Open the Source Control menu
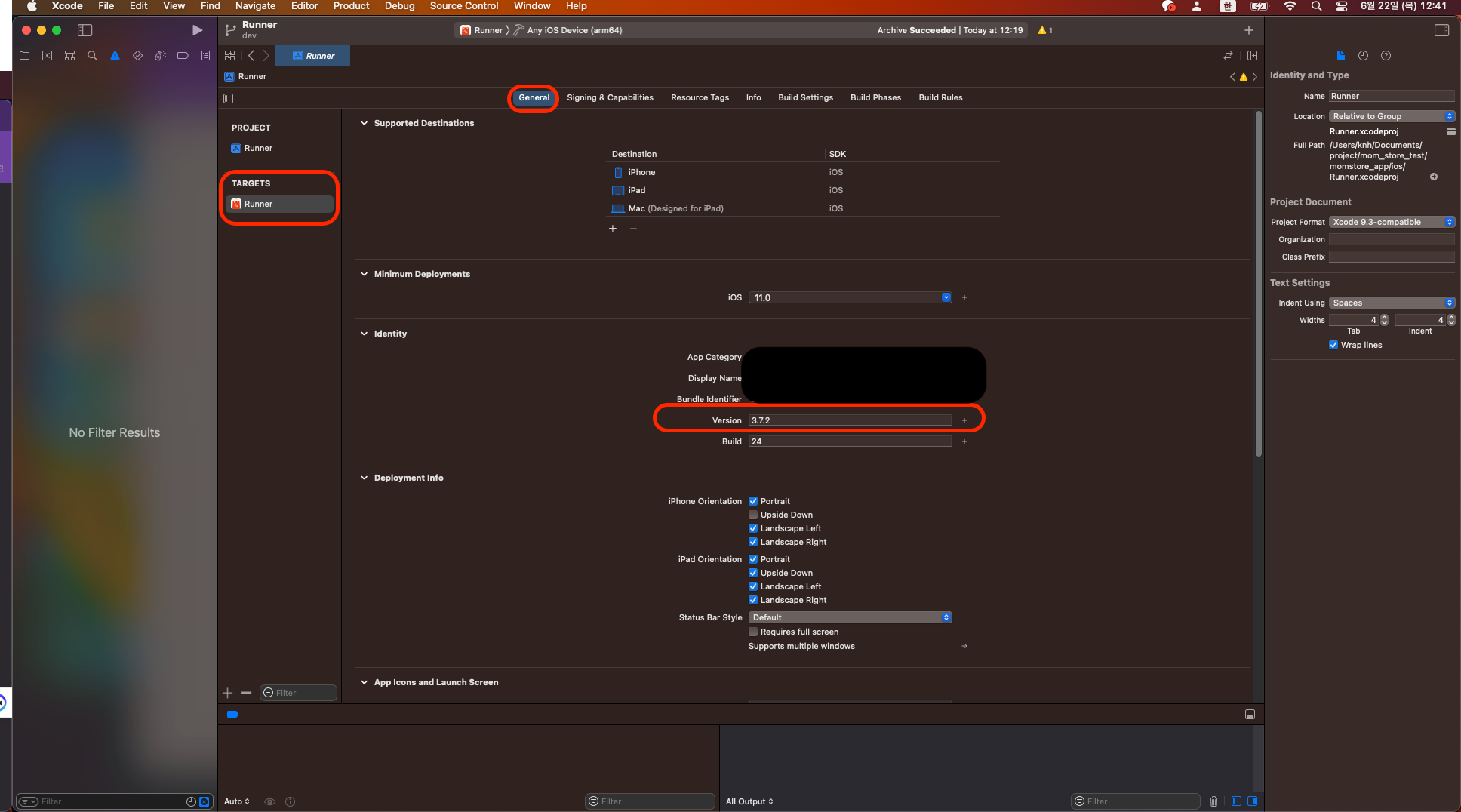 (464, 6)
